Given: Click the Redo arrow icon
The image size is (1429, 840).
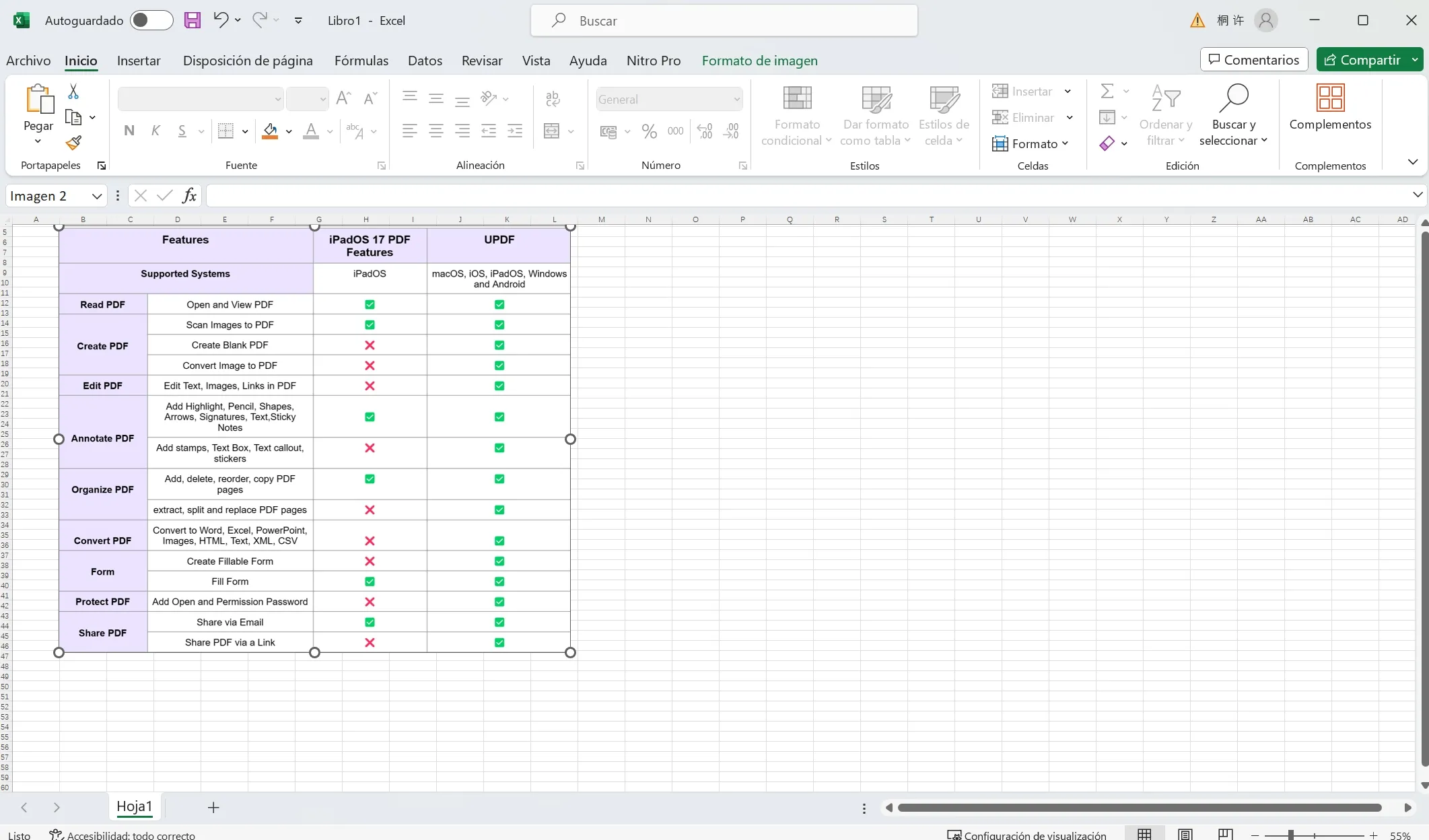Looking at the screenshot, I should coord(260,20).
